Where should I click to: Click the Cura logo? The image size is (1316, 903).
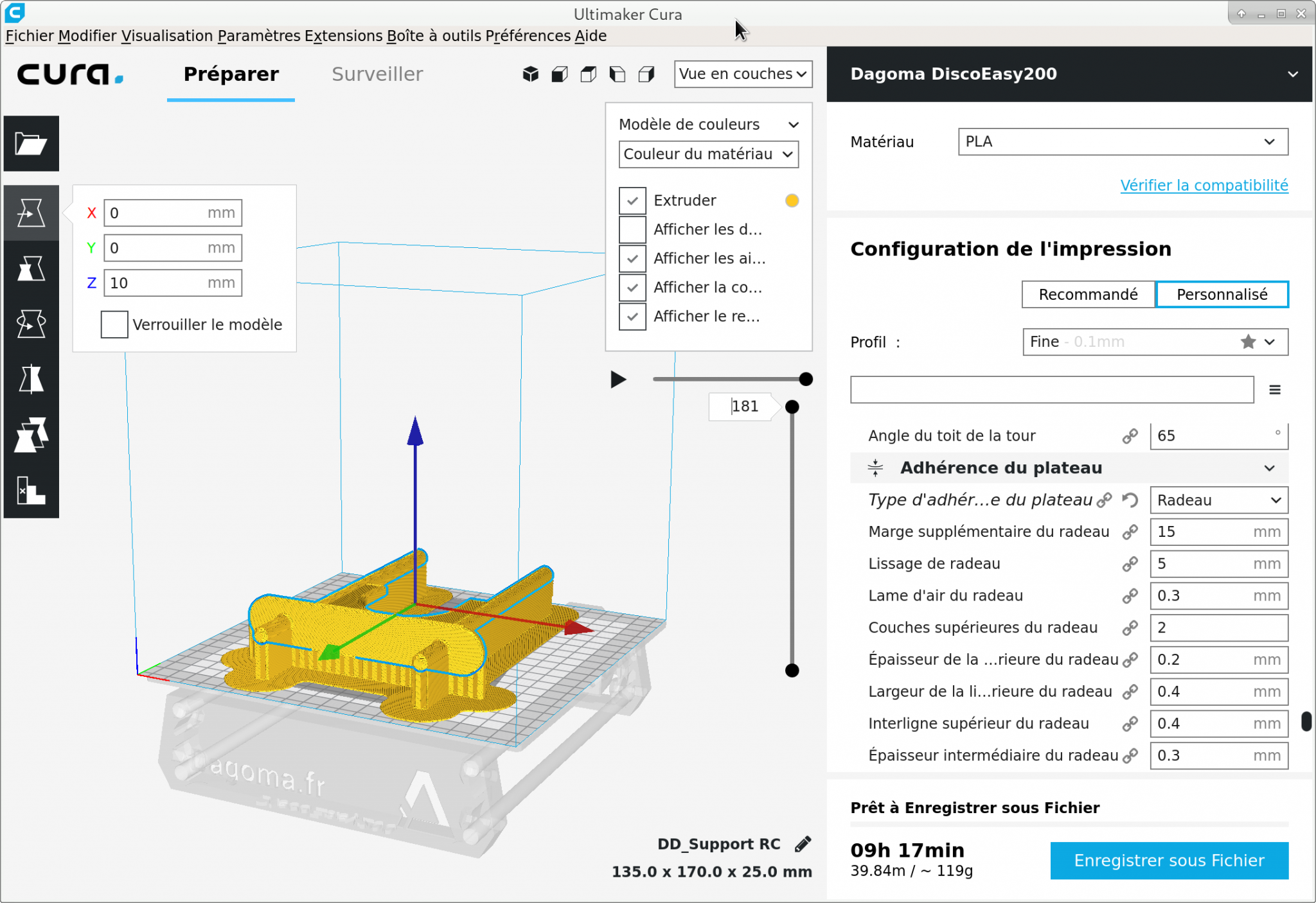click(x=70, y=75)
